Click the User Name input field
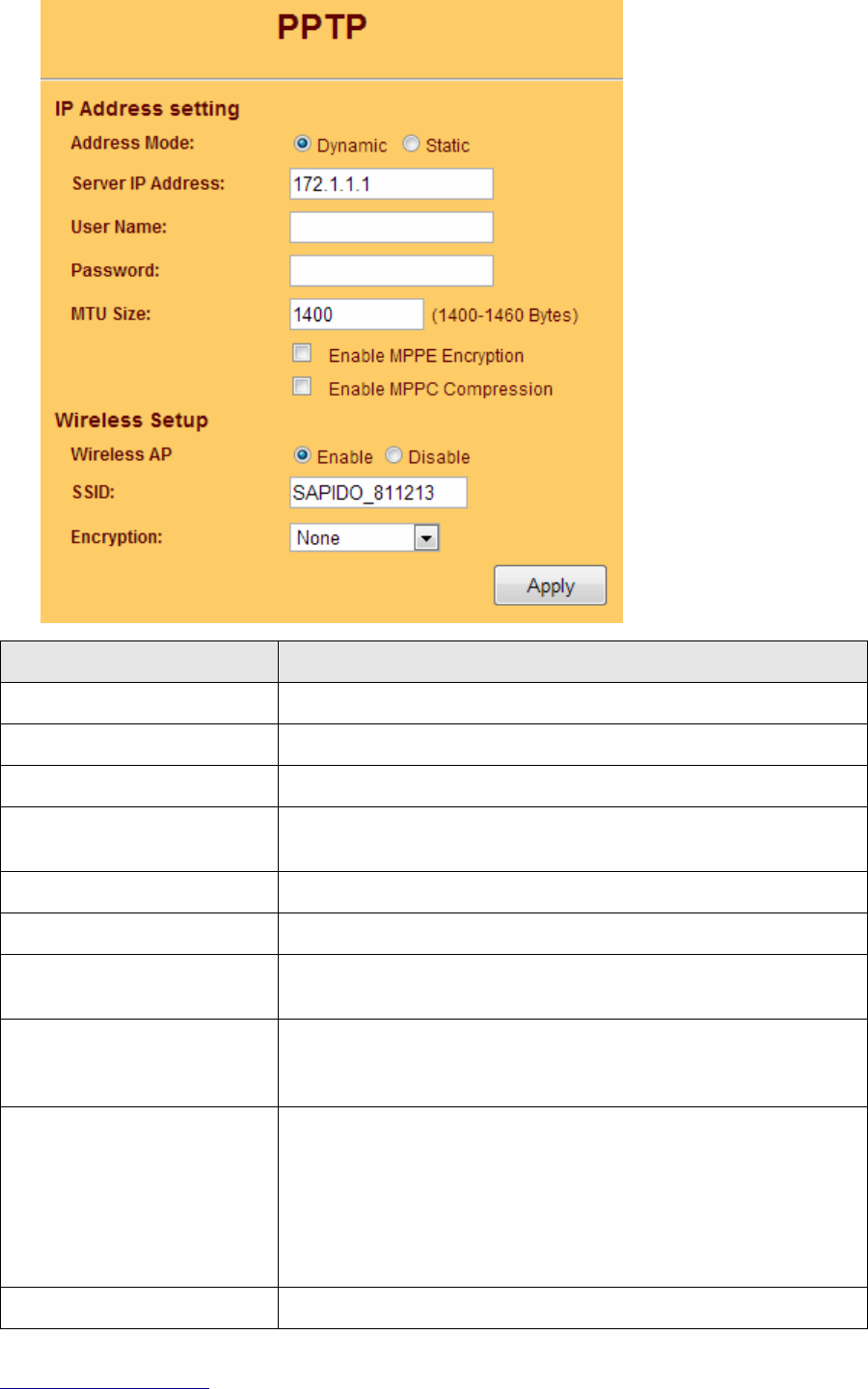The width and height of the screenshot is (868, 1389). 392,227
